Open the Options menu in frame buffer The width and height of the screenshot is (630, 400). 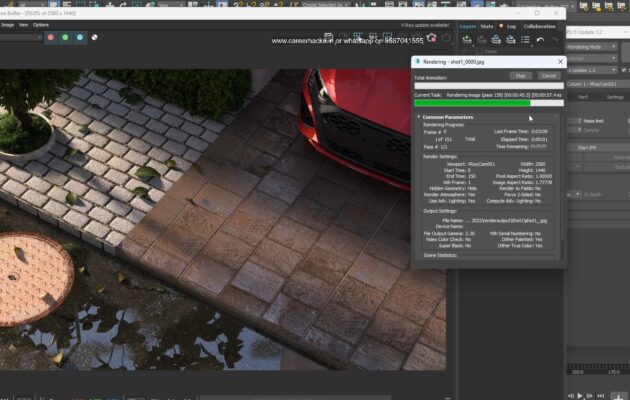point(41,24)
